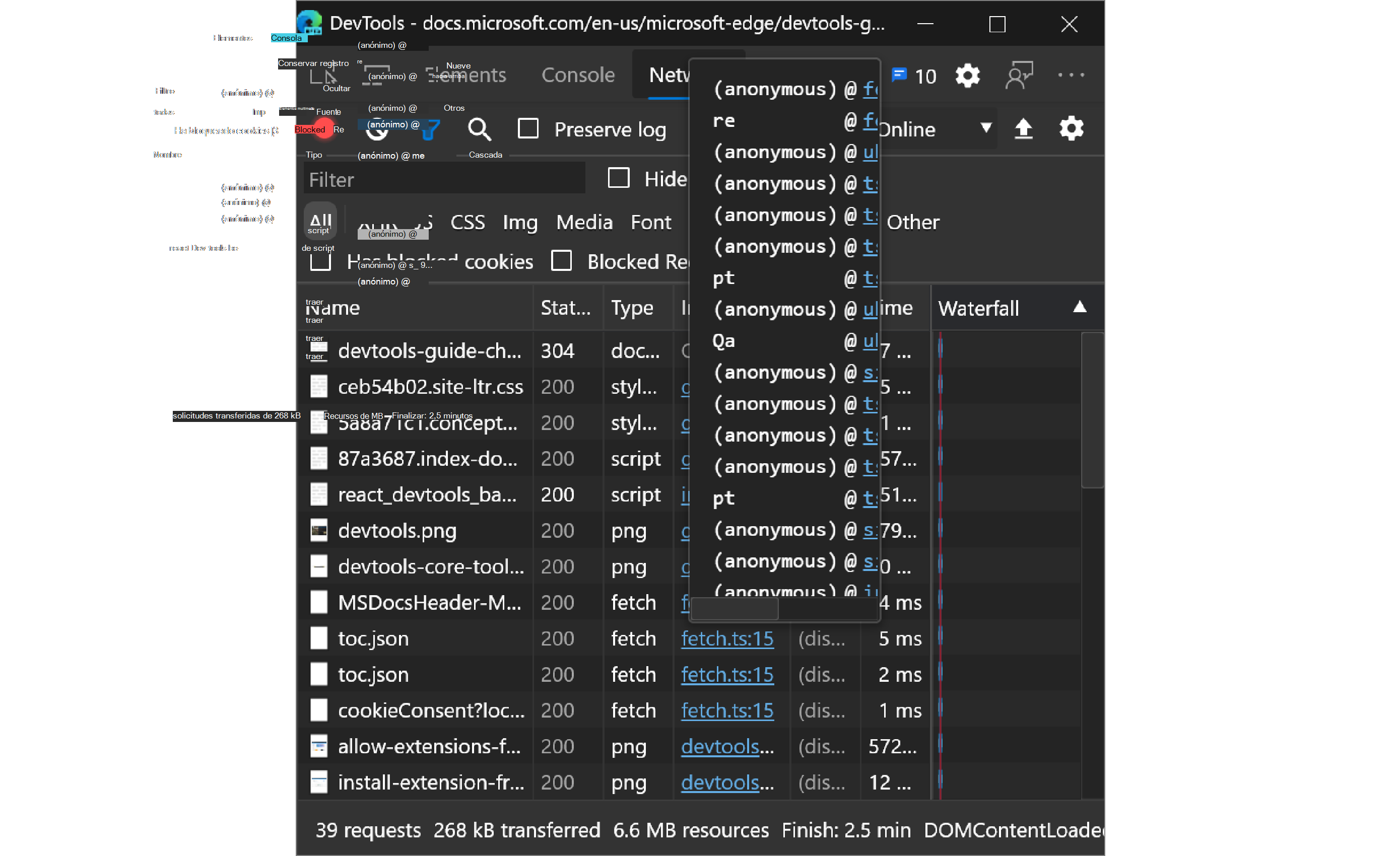Click the red Record network log button
Viewport: 1400px width, 856px height.
[x=324, y=129]
